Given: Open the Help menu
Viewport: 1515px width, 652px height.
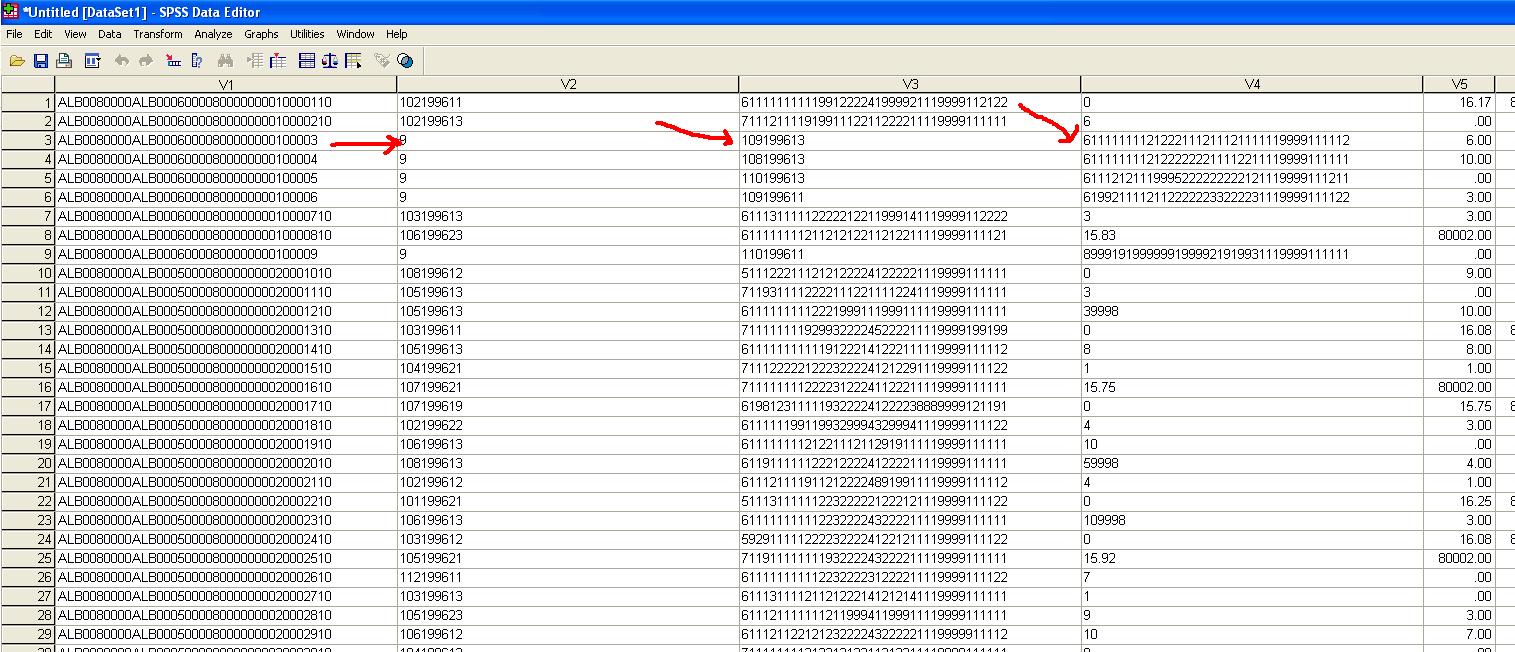Looking at the screenshot, I should pyautogui.click(x=397, y=34).
